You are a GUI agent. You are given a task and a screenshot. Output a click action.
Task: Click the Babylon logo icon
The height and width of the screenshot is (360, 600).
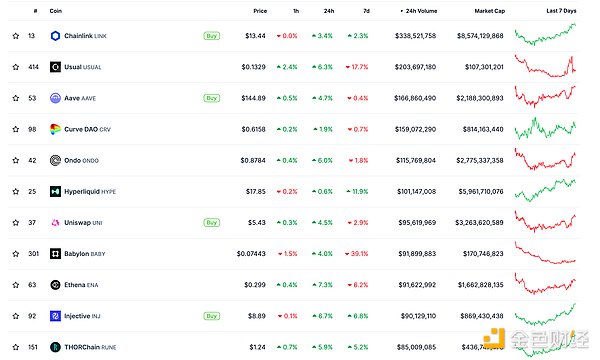click(x=55, y=254)
